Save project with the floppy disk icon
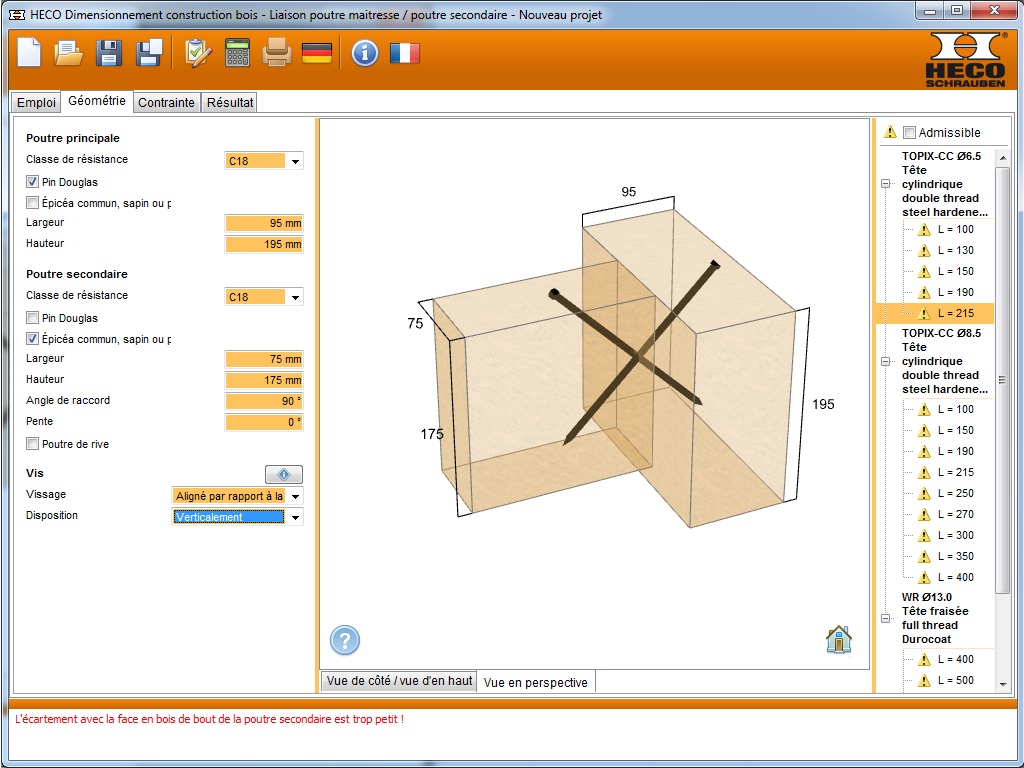 click(x=108, y=53)
